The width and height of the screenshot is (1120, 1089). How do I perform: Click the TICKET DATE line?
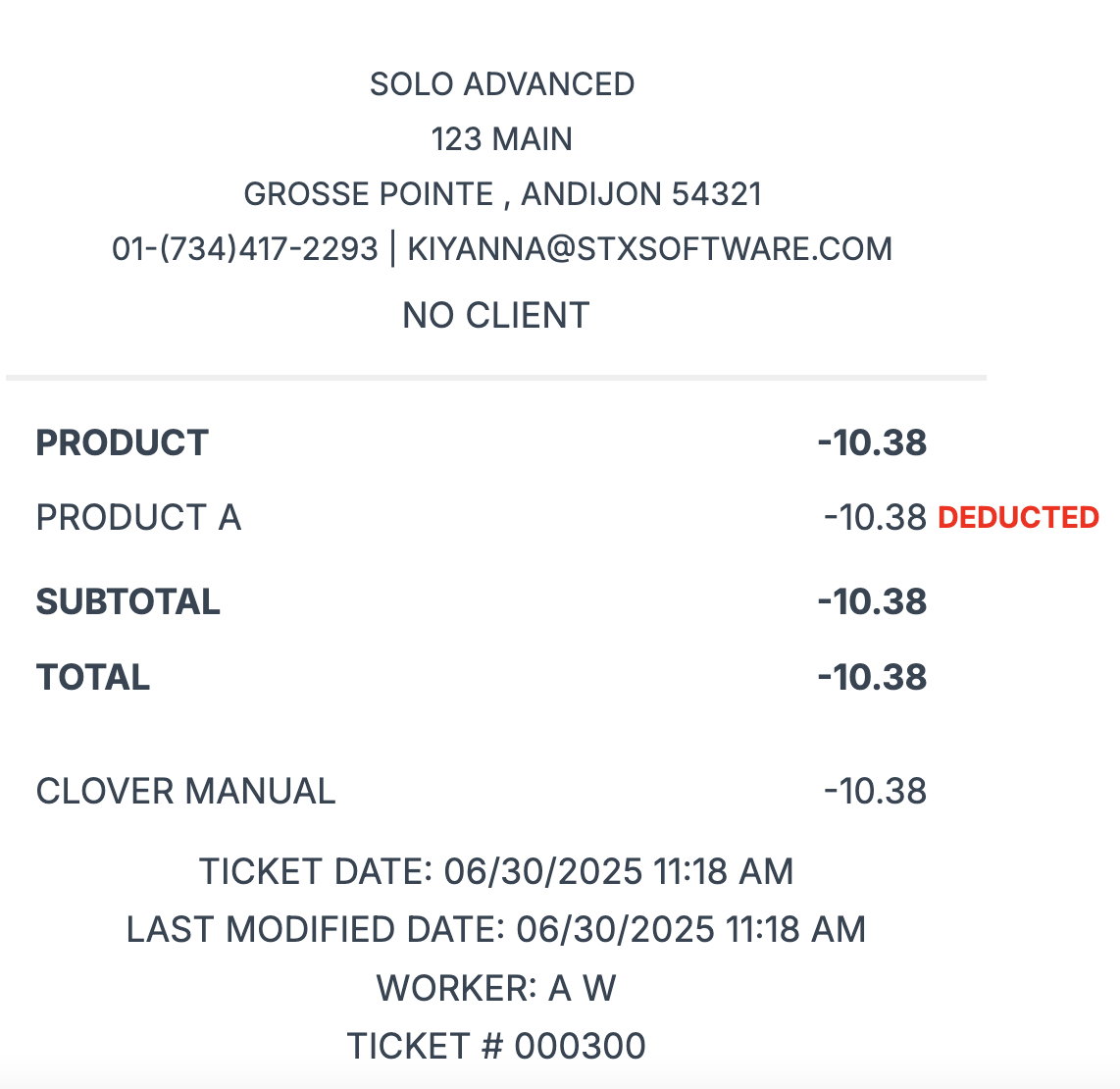(495, 872)
